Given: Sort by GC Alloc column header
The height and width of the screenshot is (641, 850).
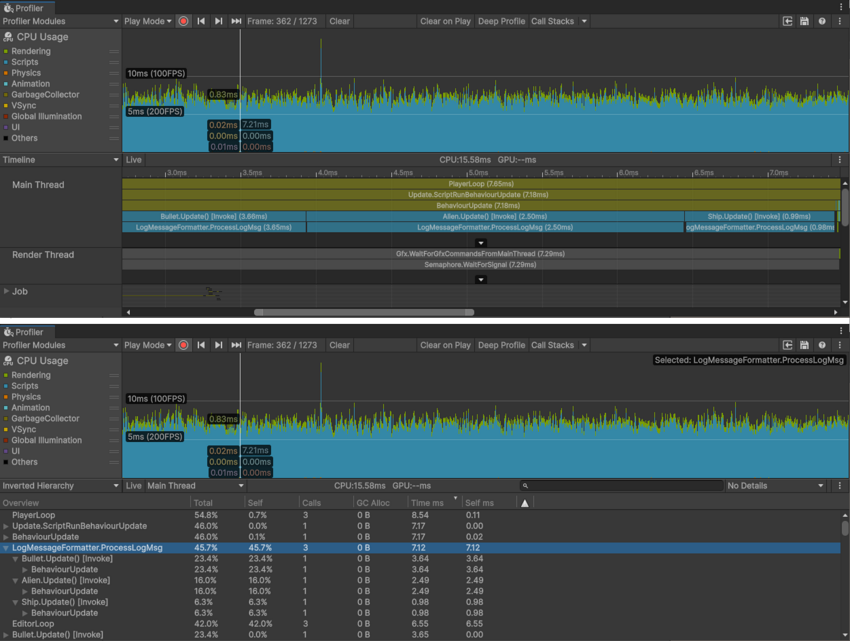Looking at the screenshot, I should pos(381,503).
